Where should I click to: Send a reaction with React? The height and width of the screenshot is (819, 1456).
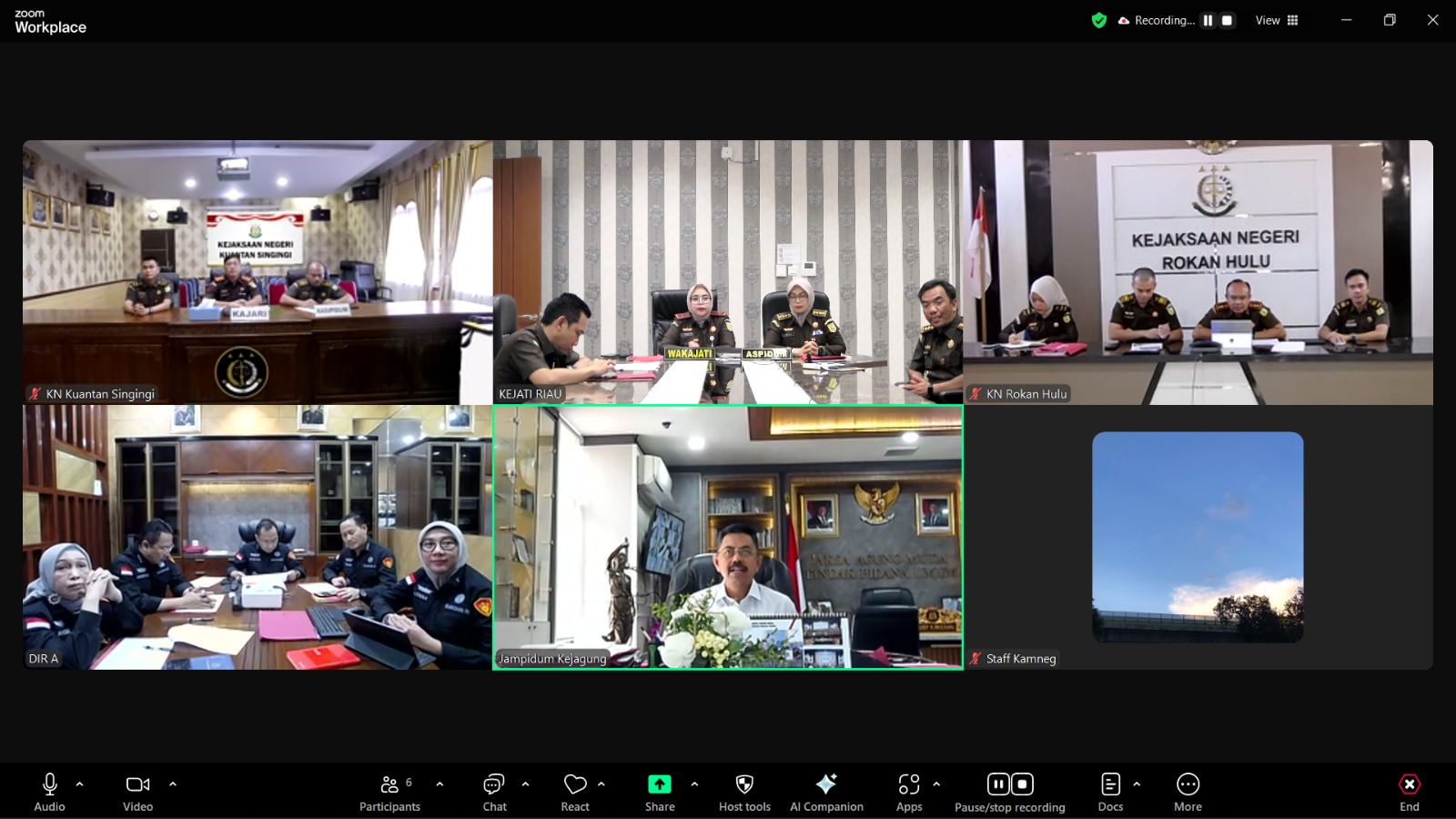(575, 784)
